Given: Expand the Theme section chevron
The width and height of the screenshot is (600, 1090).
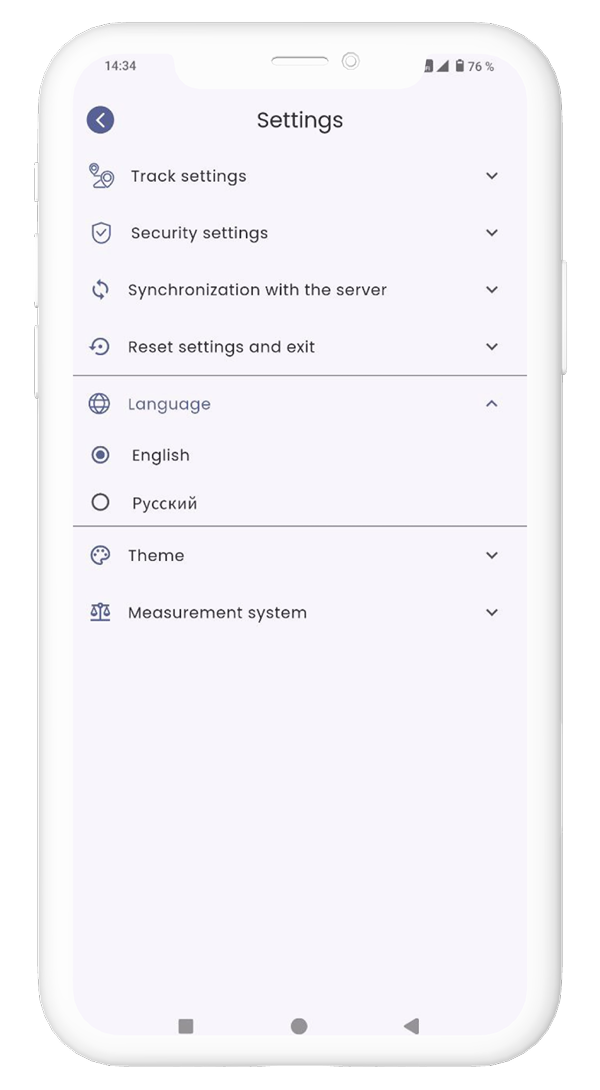Looking at the screenshot, I should [x=491, y=556].
